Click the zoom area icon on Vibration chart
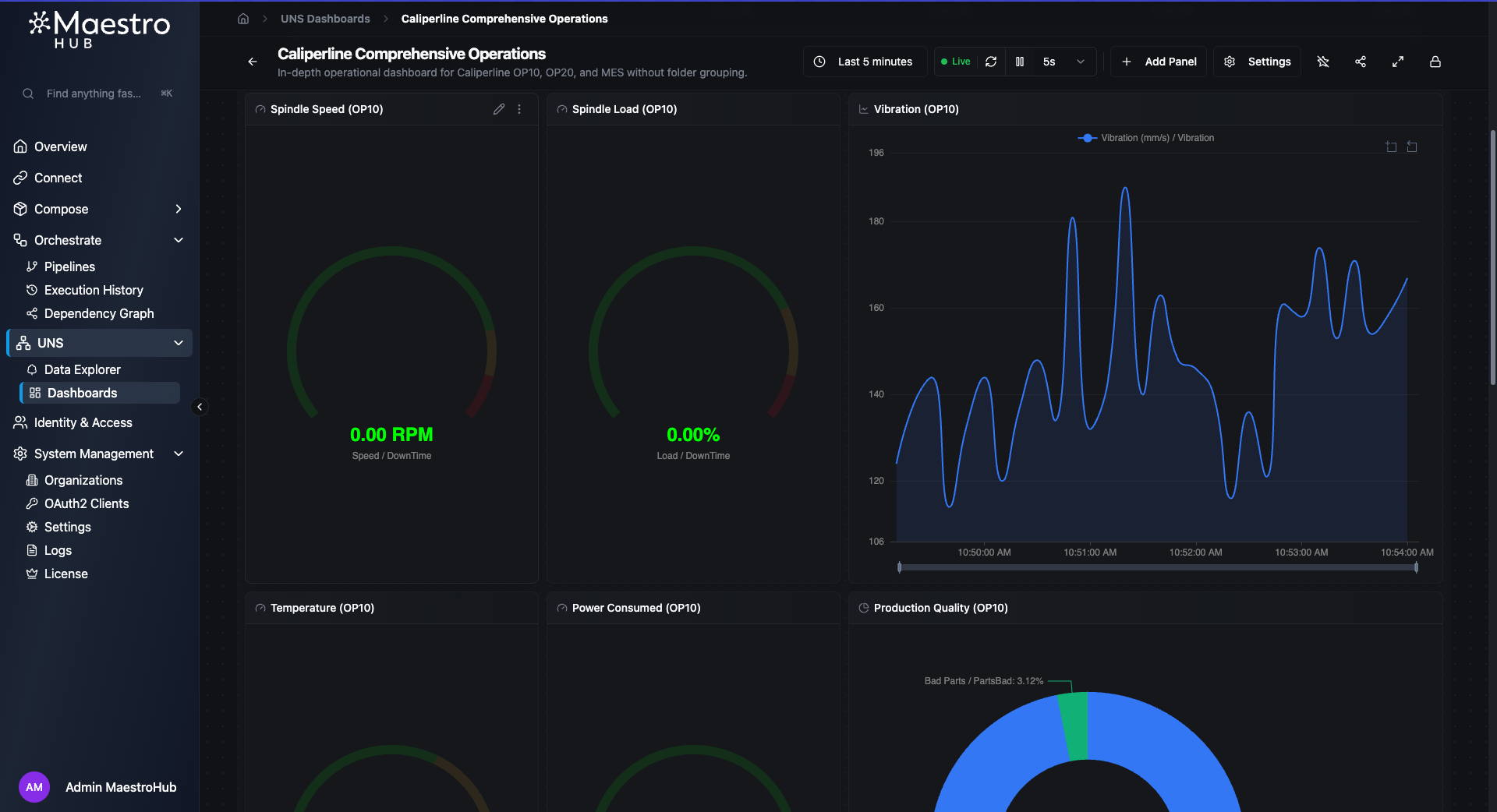Image resolution: width=1497 pixels, height=812 pixels. point(1391,147)
